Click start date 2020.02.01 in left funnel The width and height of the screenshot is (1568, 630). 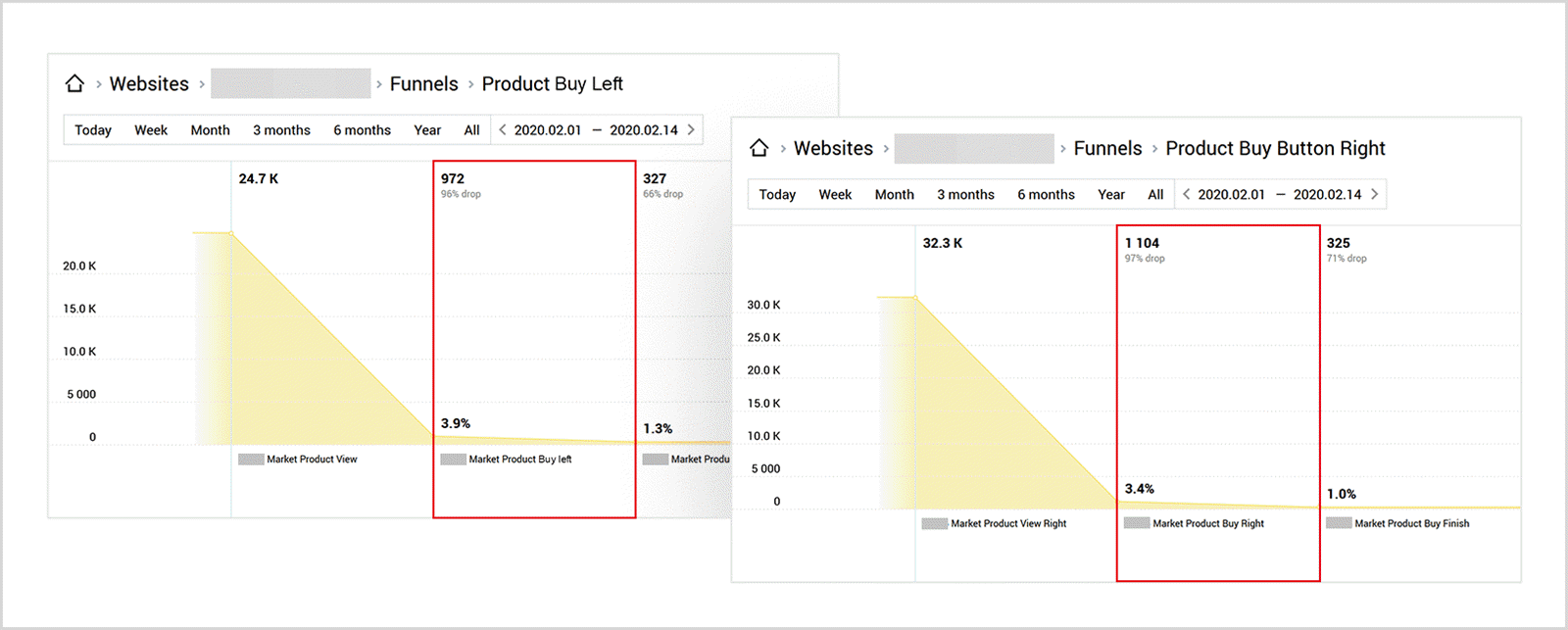tap(547, 130)
